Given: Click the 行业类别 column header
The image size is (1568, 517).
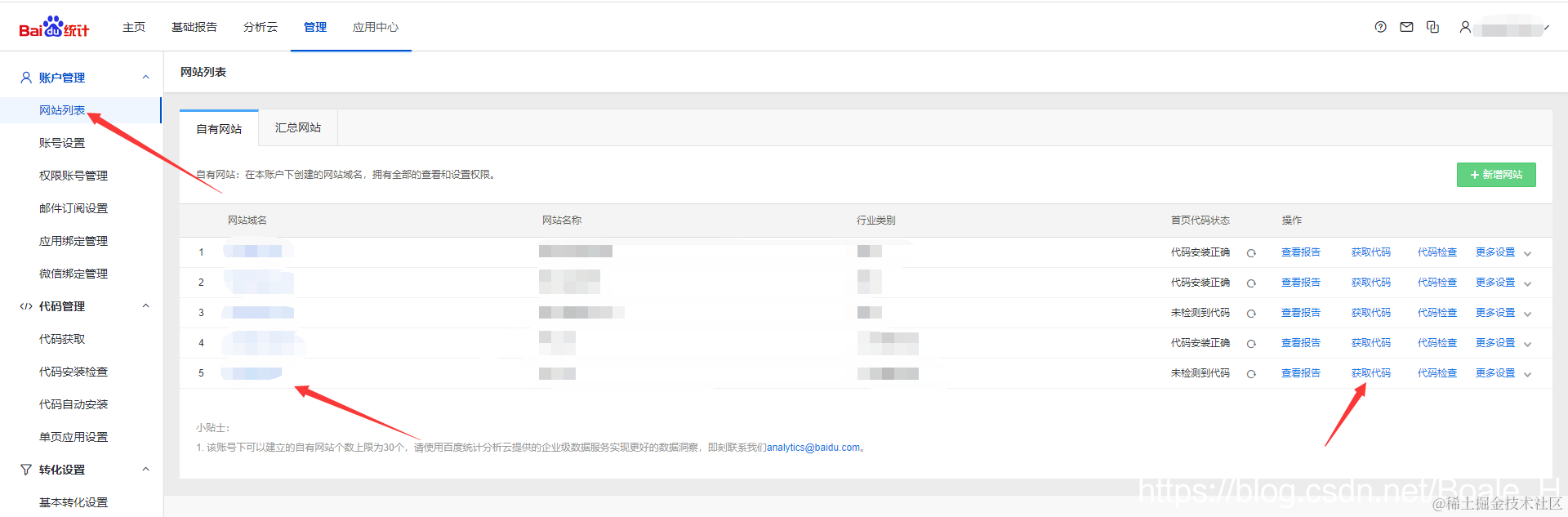Looking at the screenshot, I should click(876, 221).
